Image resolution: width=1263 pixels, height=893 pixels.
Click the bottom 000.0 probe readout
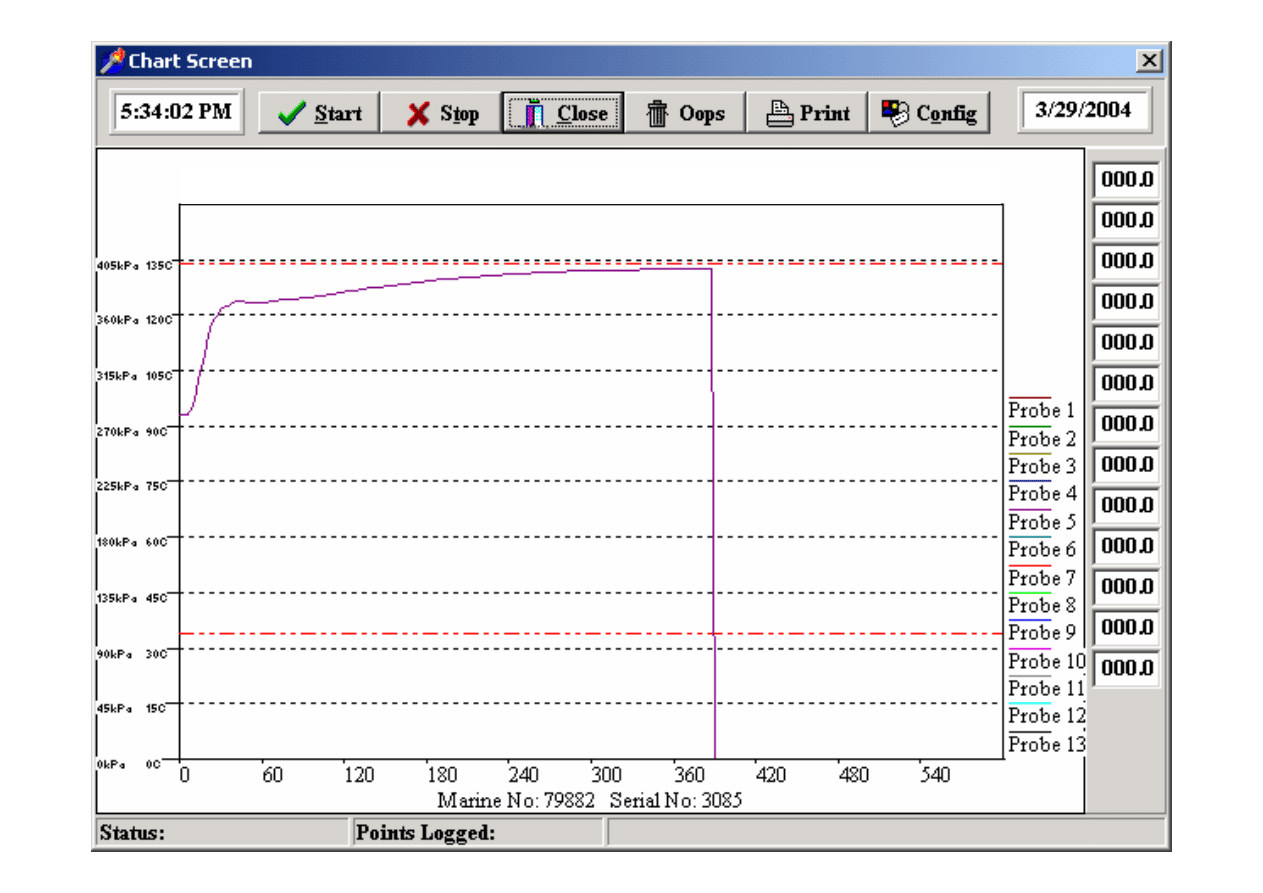pos(1125,668)
